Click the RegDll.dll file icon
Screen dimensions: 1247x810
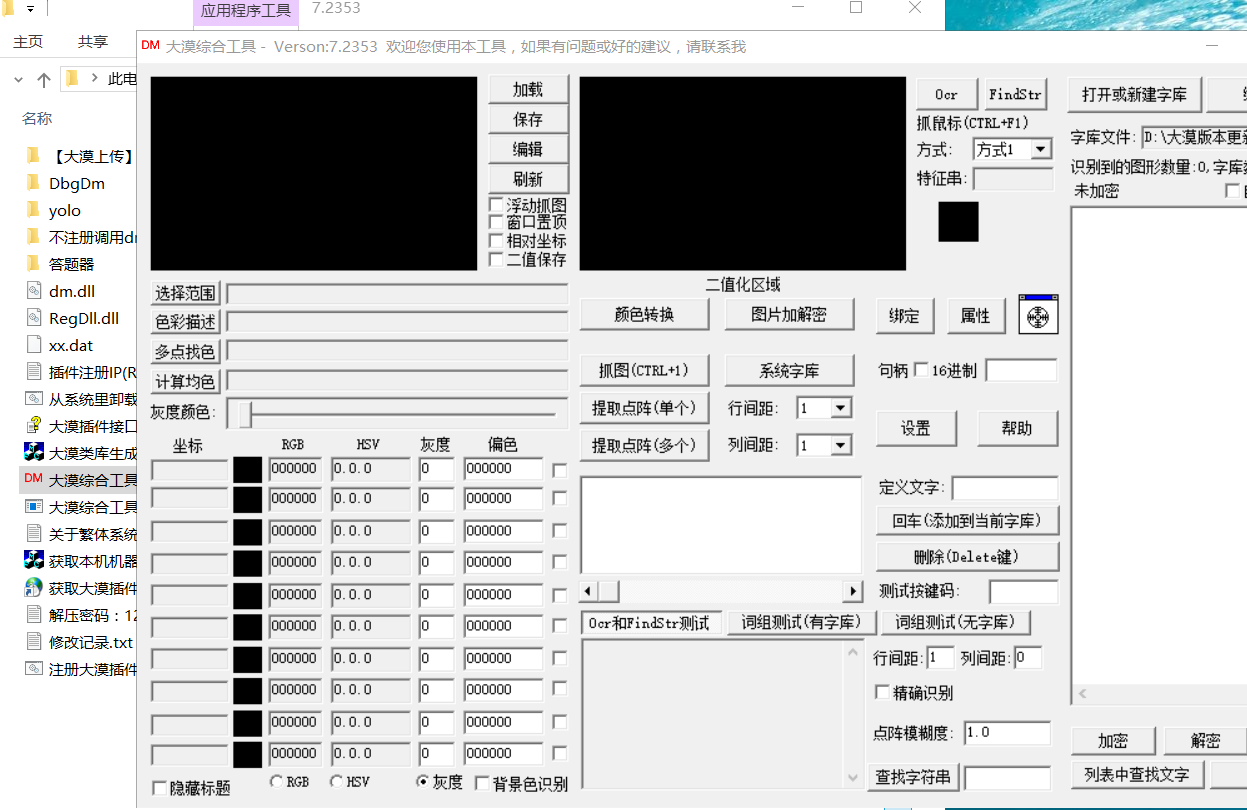(33, 318)
